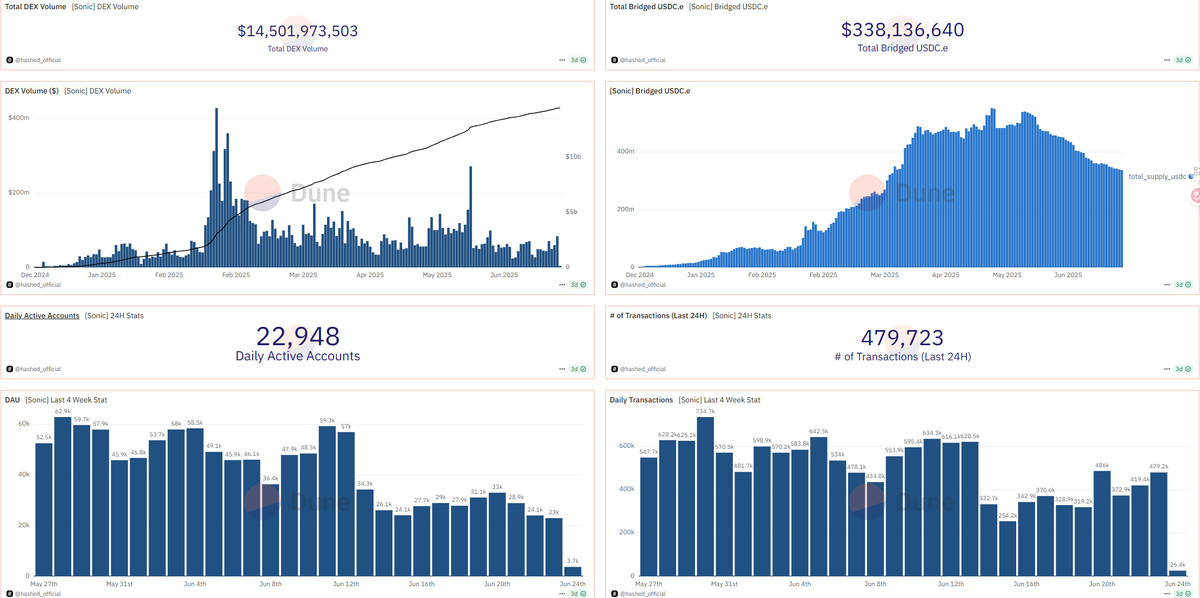Click the 734.7k bar in Daily Transactions chart
This screenshot has height=598, width=1200.
pos(705,498)
